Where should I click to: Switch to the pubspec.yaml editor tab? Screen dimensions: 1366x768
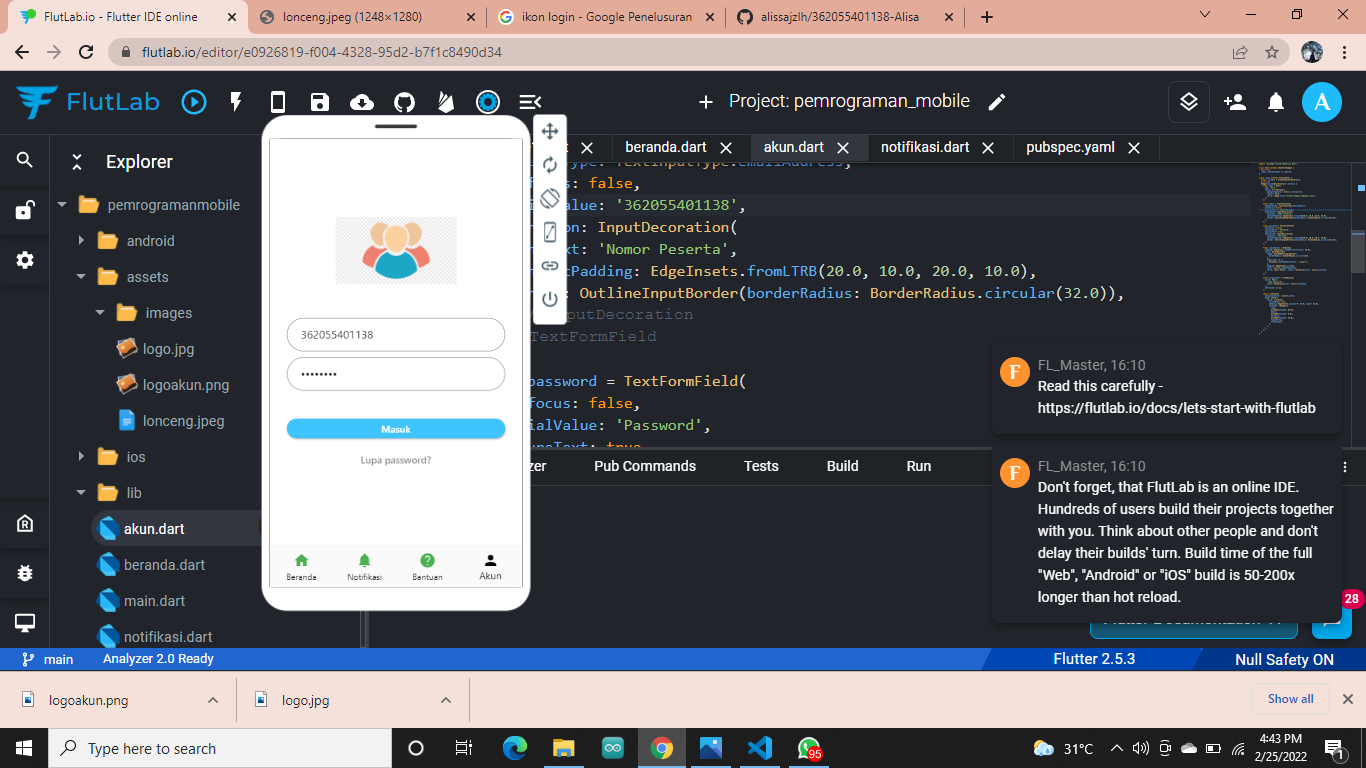(x=1070, y=147)
